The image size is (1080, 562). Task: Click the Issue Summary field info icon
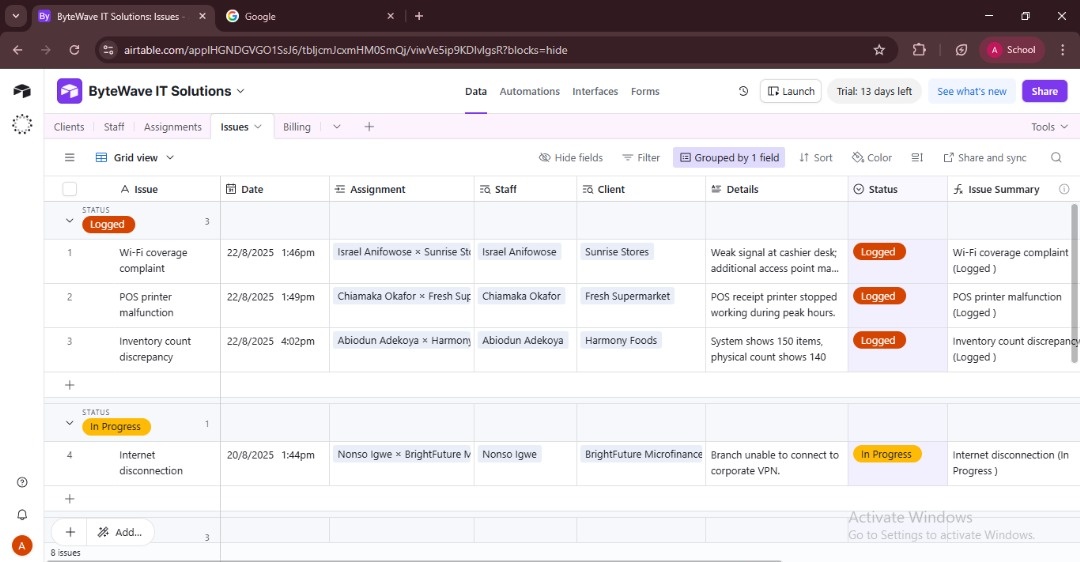[1064, 189]
